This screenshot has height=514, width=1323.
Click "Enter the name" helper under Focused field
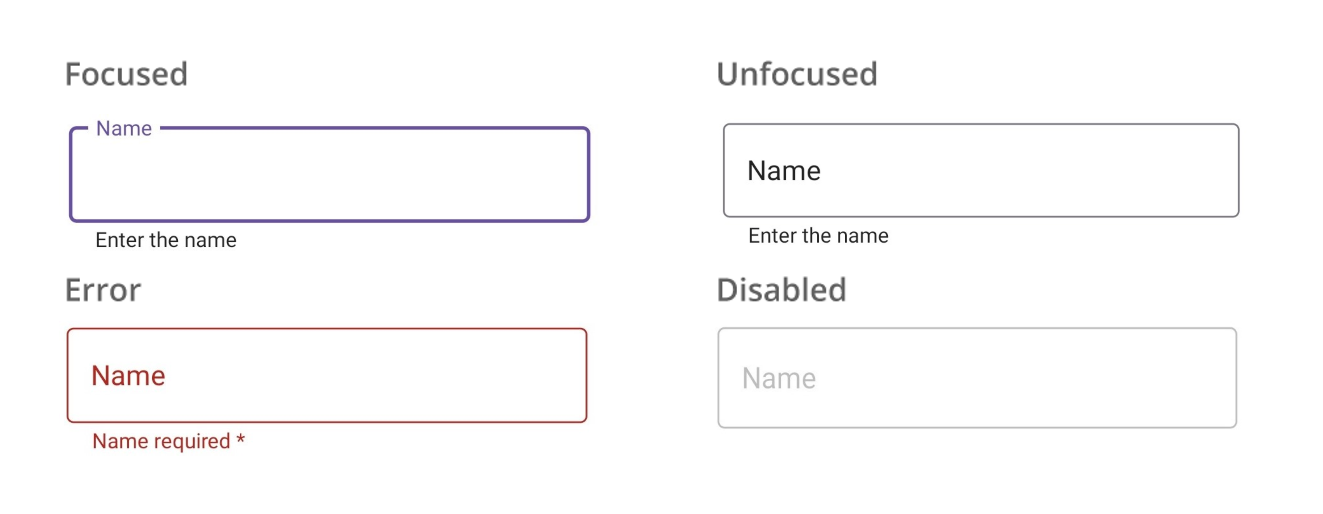pyautogui.click(x=166, y=240)
